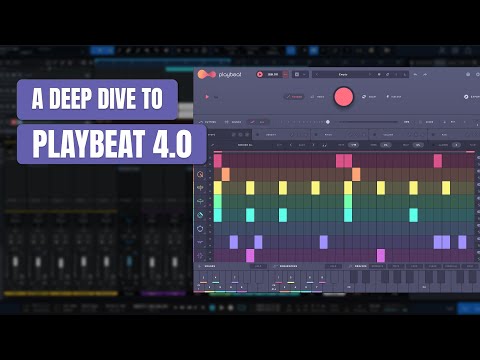Select the second mode option left of the red button
The height and width of the screenshot is (360, 480).
317,97
